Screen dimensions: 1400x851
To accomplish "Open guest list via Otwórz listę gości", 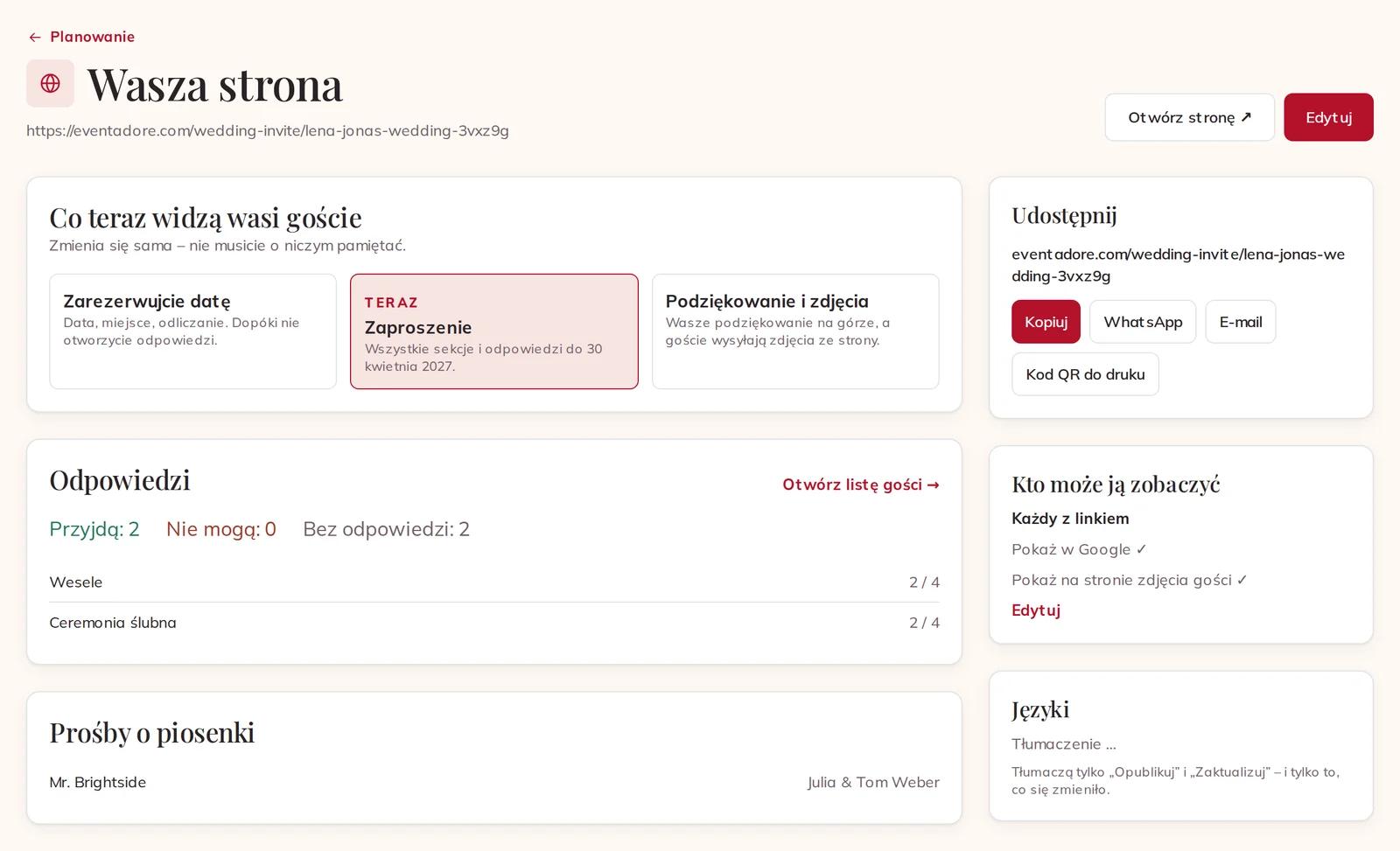I will pos(860,485).
